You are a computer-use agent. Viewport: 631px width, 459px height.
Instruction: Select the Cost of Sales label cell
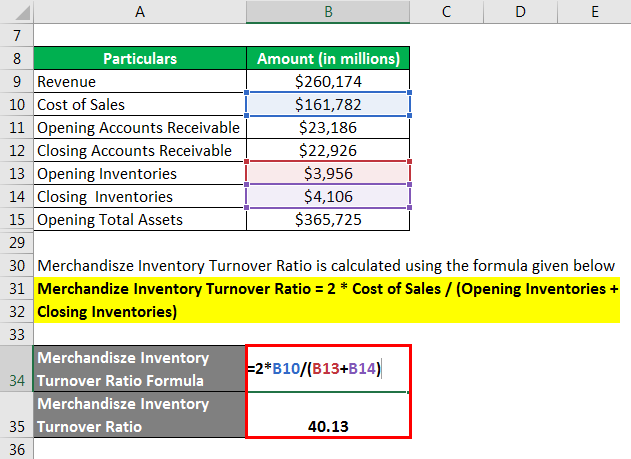point(140,104)
